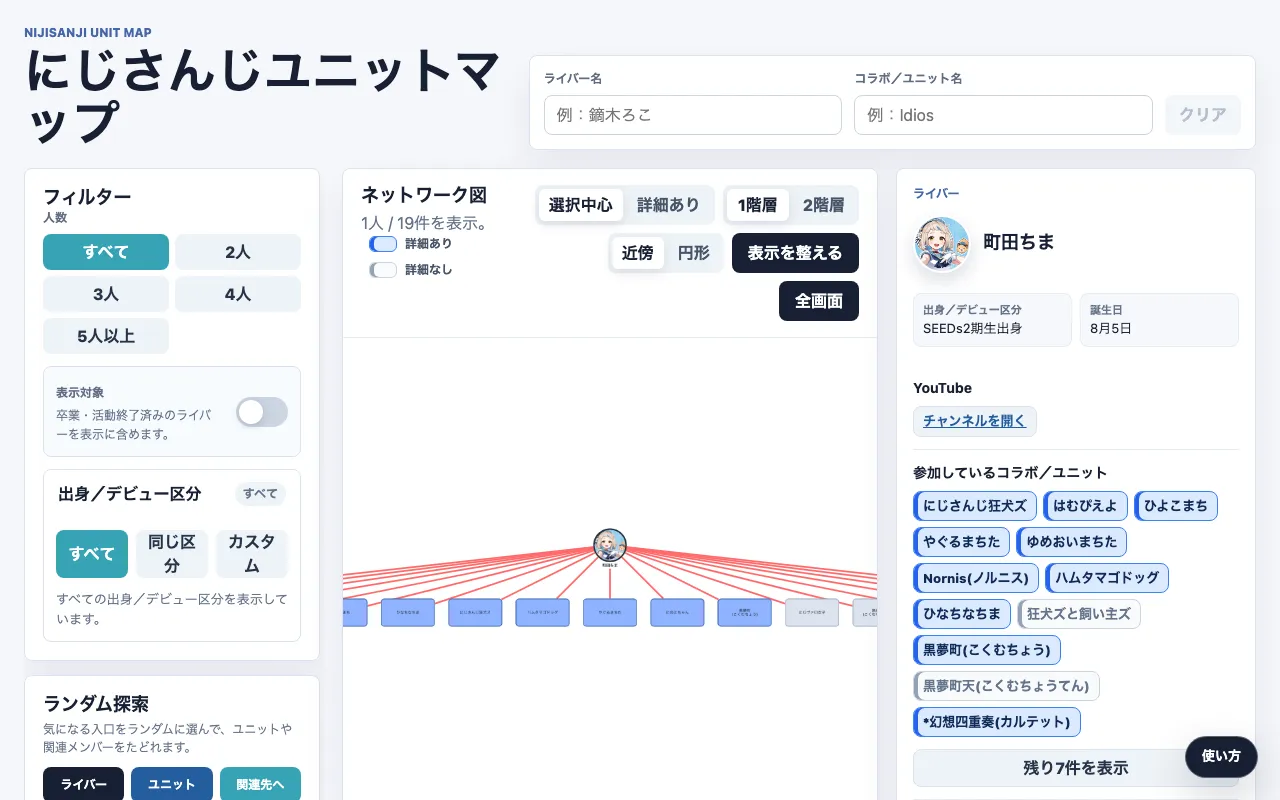Pick a random ユニット
Screen dimensions: 1280x800
pos(172,785)
